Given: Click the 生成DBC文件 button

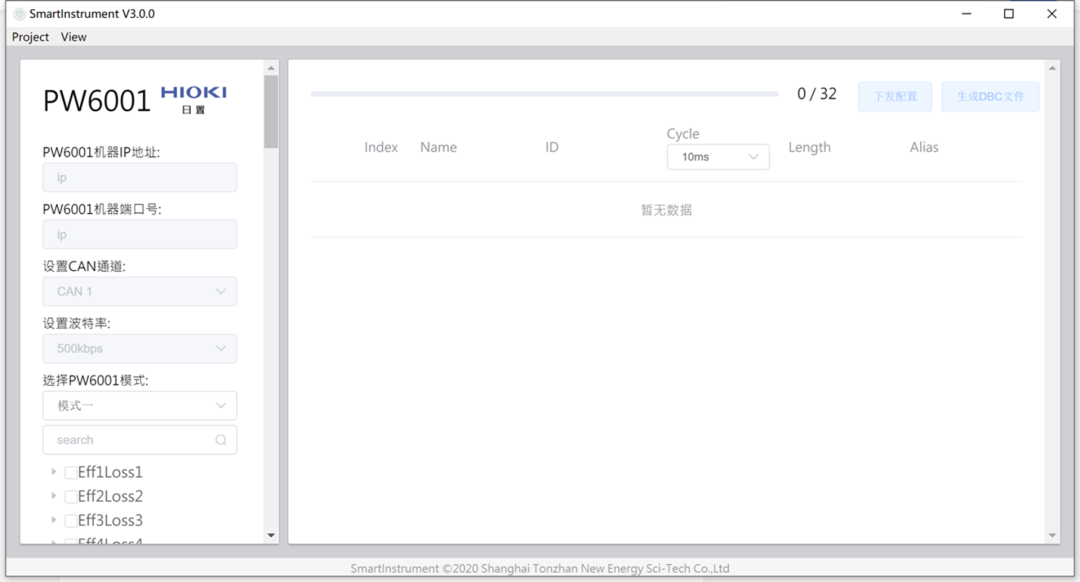Looking at the screenshot, I should click(990, 97).
